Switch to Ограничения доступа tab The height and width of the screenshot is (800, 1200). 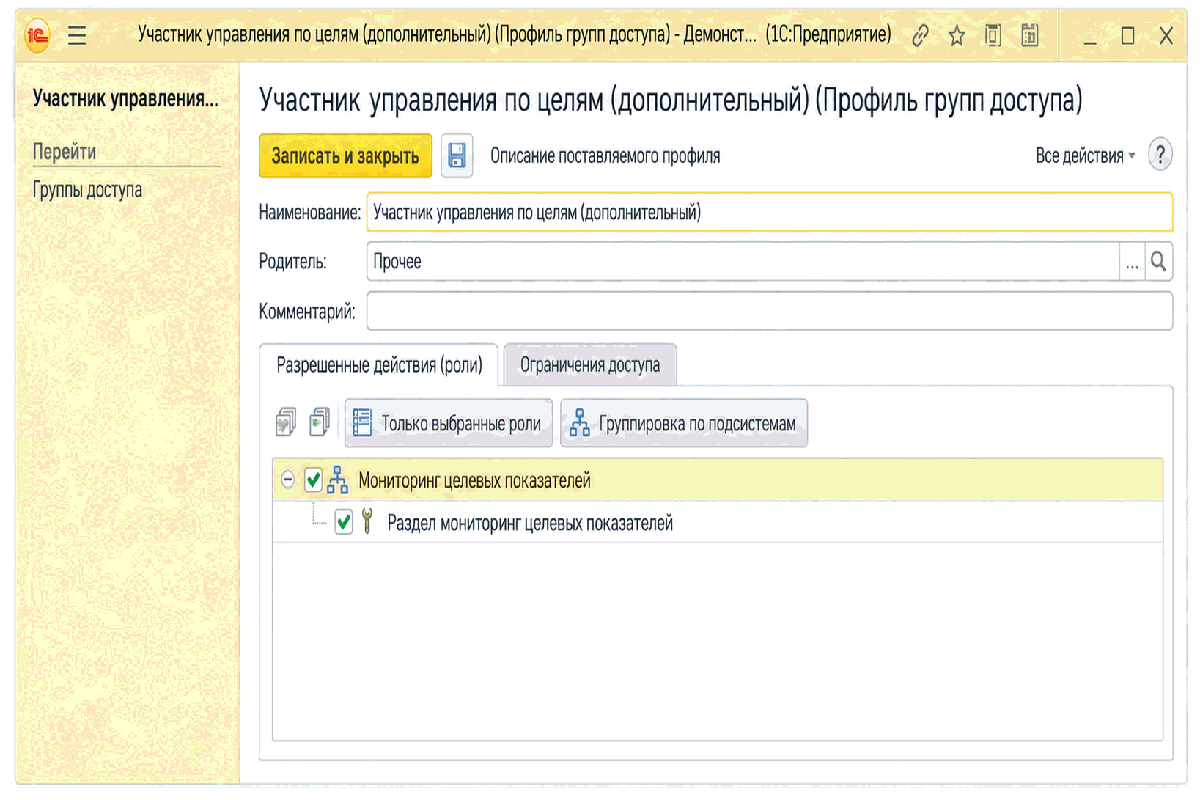pos(590,366)
